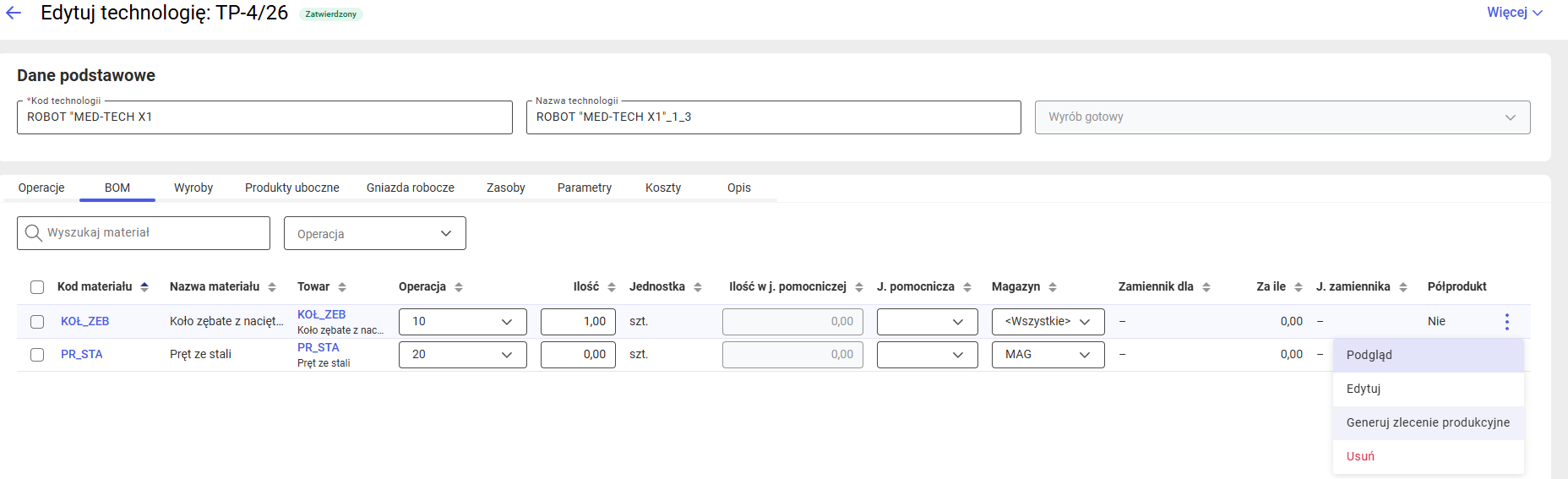The width and height of the screenshot is (1568, 479).
Task: Open the Produkty uboczne tab
Action: [x=292, y=188]
